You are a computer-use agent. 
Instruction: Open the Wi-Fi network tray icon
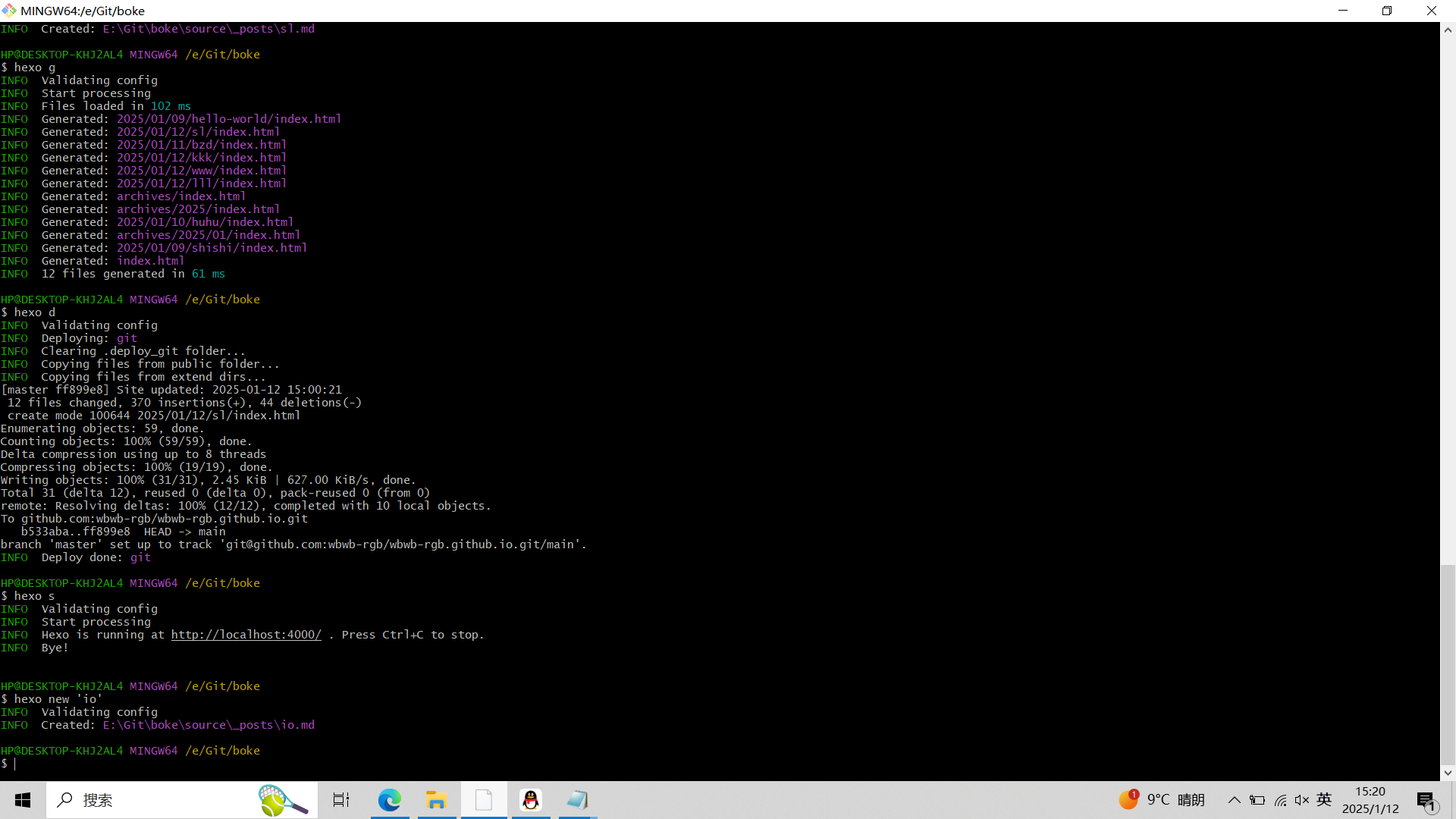1280,800
